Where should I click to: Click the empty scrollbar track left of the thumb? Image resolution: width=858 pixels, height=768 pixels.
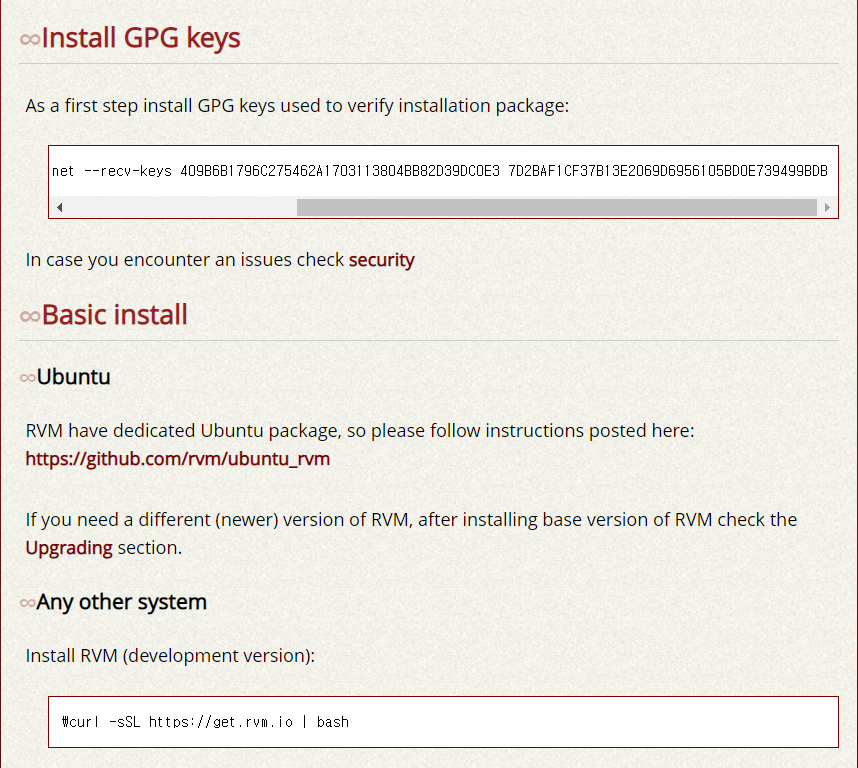[x=180, y=207]
